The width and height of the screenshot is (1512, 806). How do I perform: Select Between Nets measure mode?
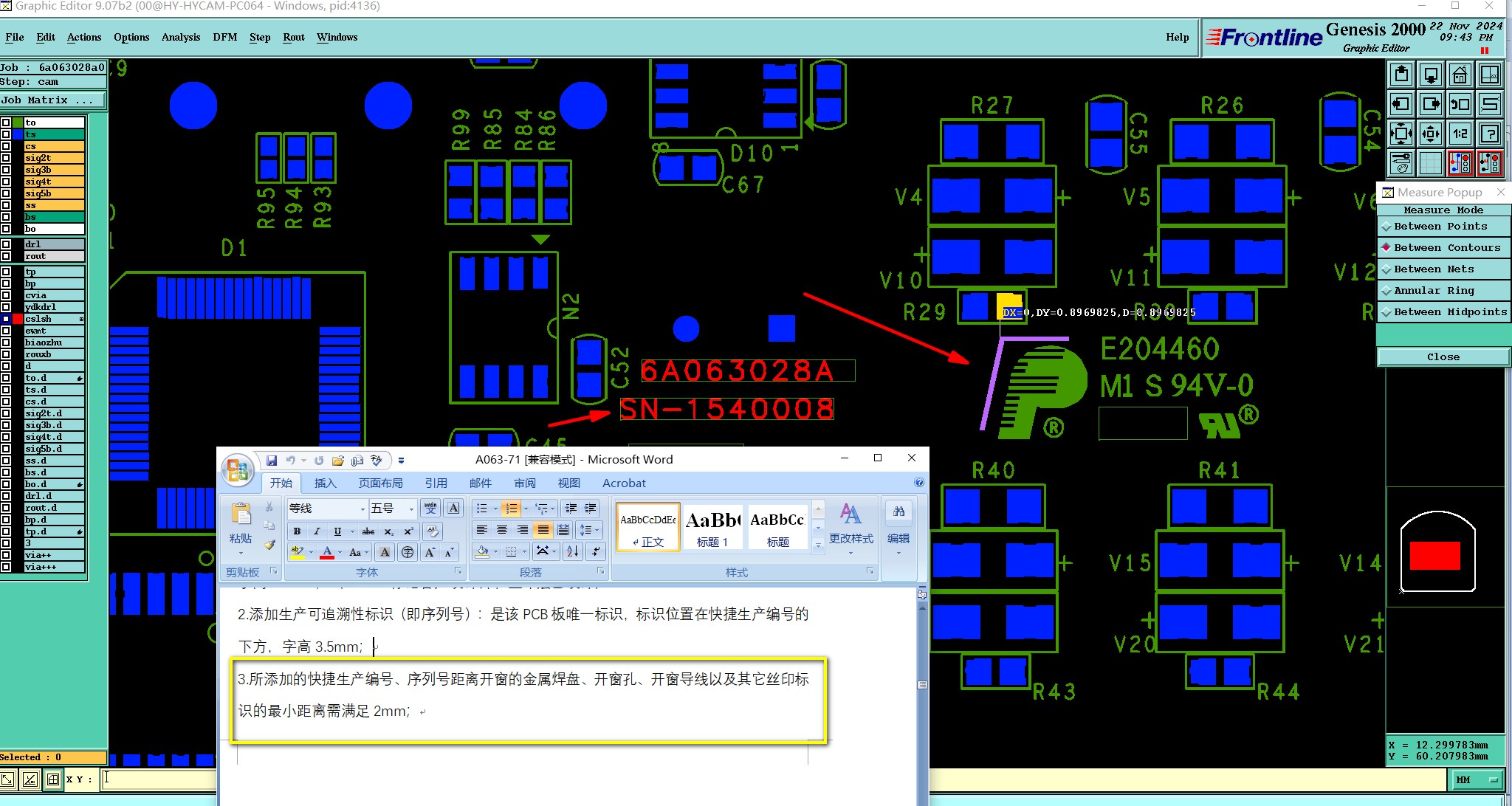[1443, 269]
